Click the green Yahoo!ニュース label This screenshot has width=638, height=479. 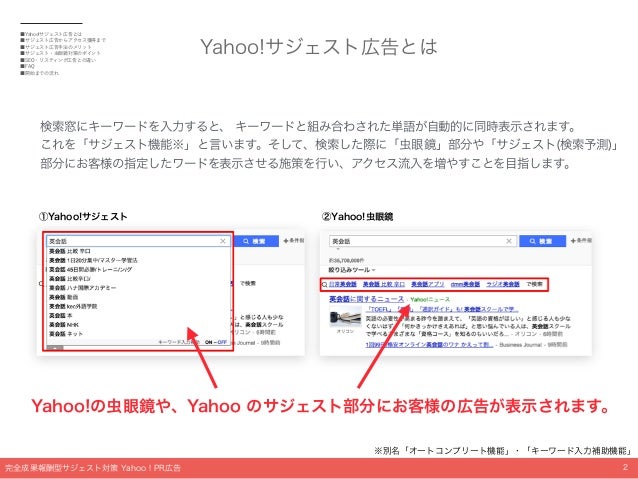430,299
